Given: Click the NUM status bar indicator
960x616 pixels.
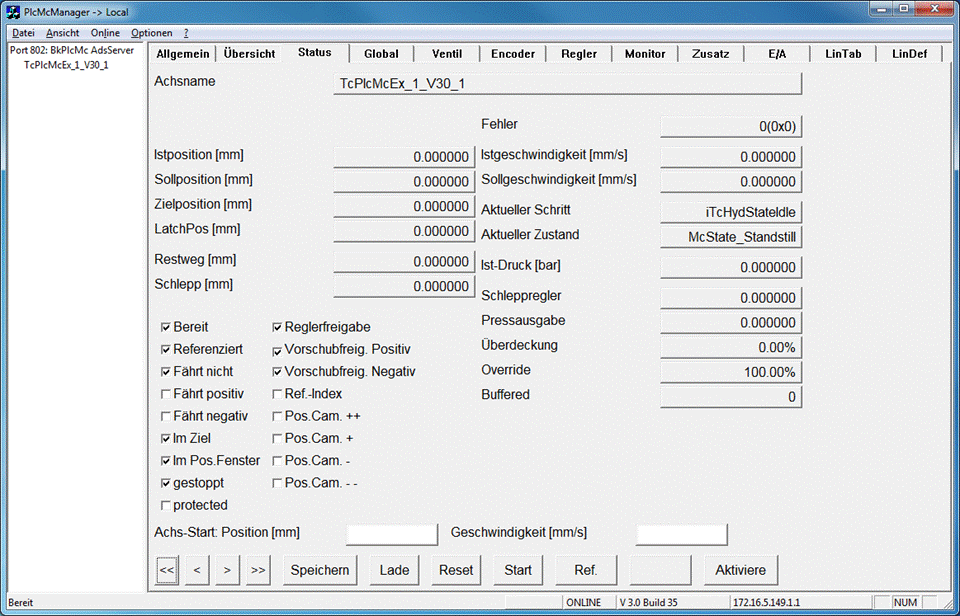Looking at the screenshot, I should (x=905, y=603).
